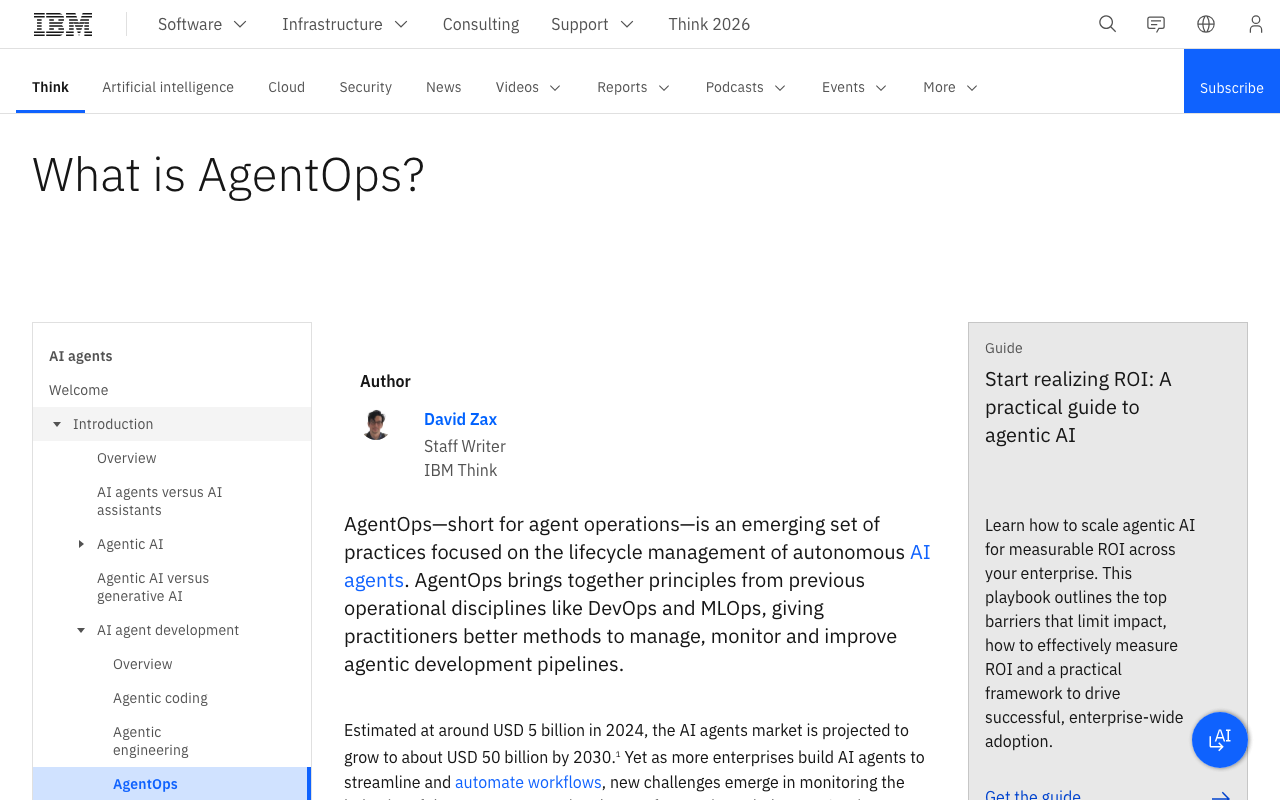
Task: Click the arrow beside Get the guide
Action: point(1221,797)
